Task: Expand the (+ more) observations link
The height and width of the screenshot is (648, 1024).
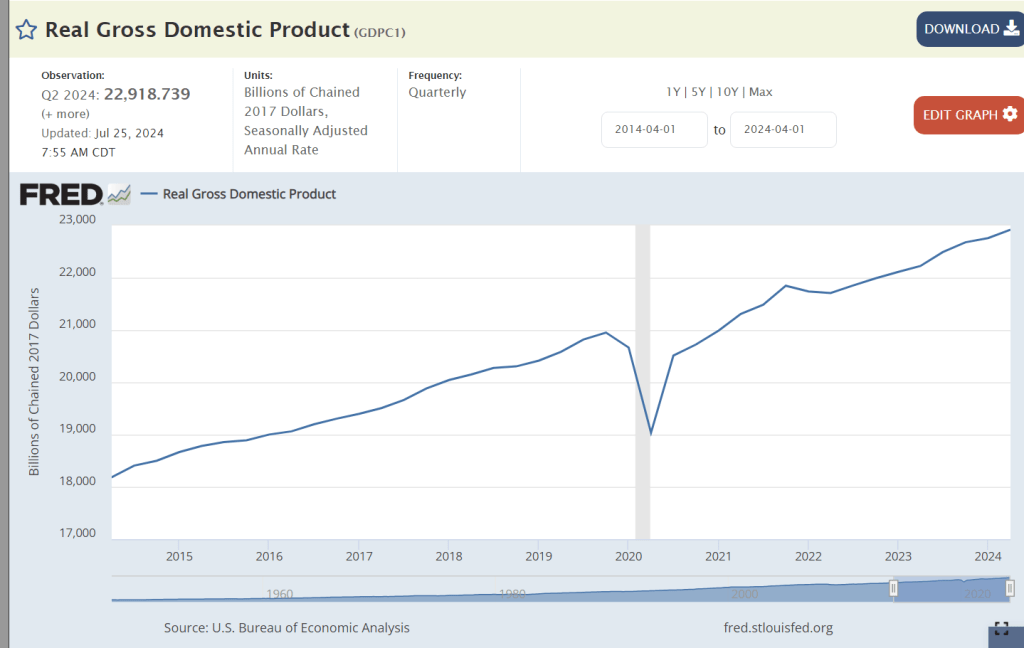Action: 65,114
